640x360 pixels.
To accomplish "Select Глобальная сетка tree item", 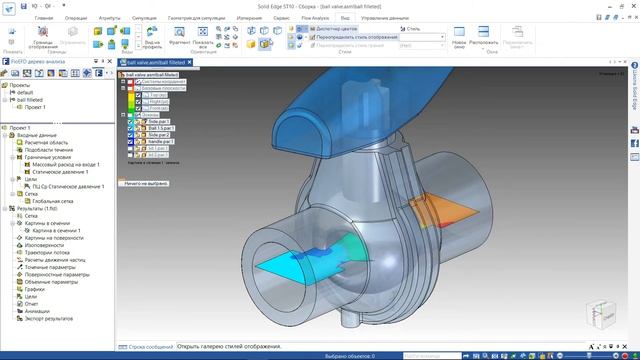I will pos(53,201).
